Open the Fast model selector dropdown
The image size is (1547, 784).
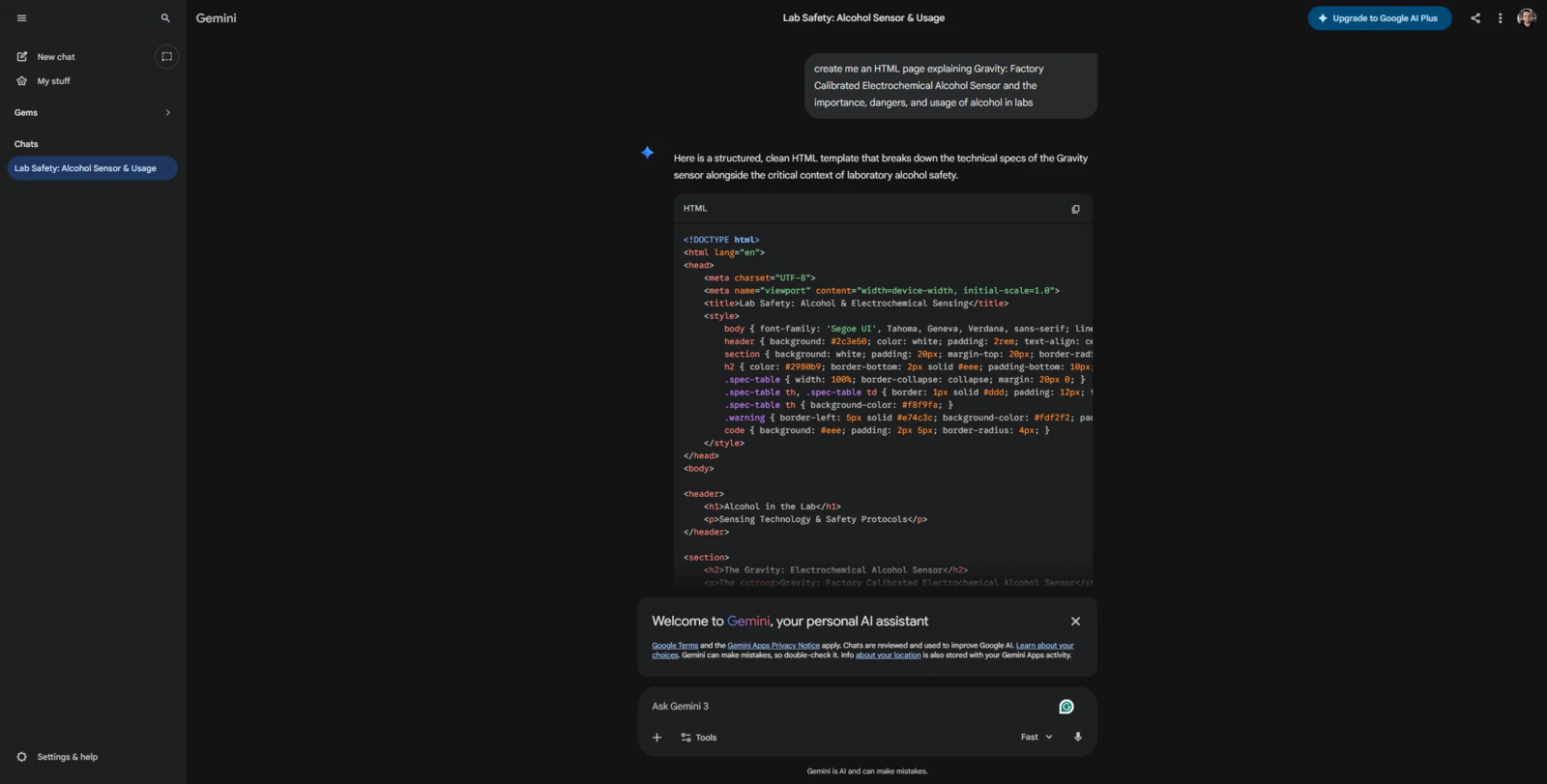click(x=1036, y=737)
